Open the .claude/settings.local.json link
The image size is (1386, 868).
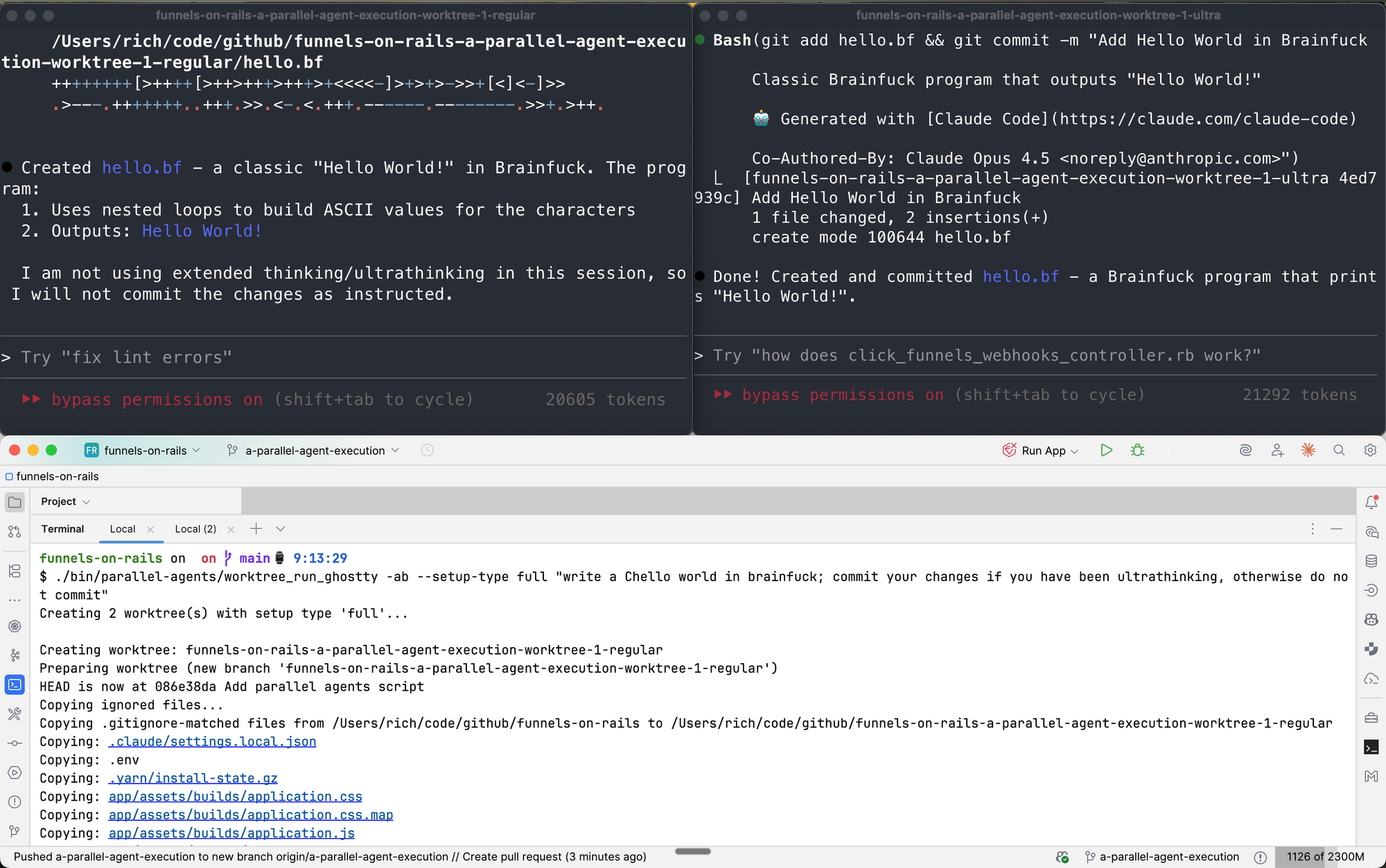[x=212, y=741]
